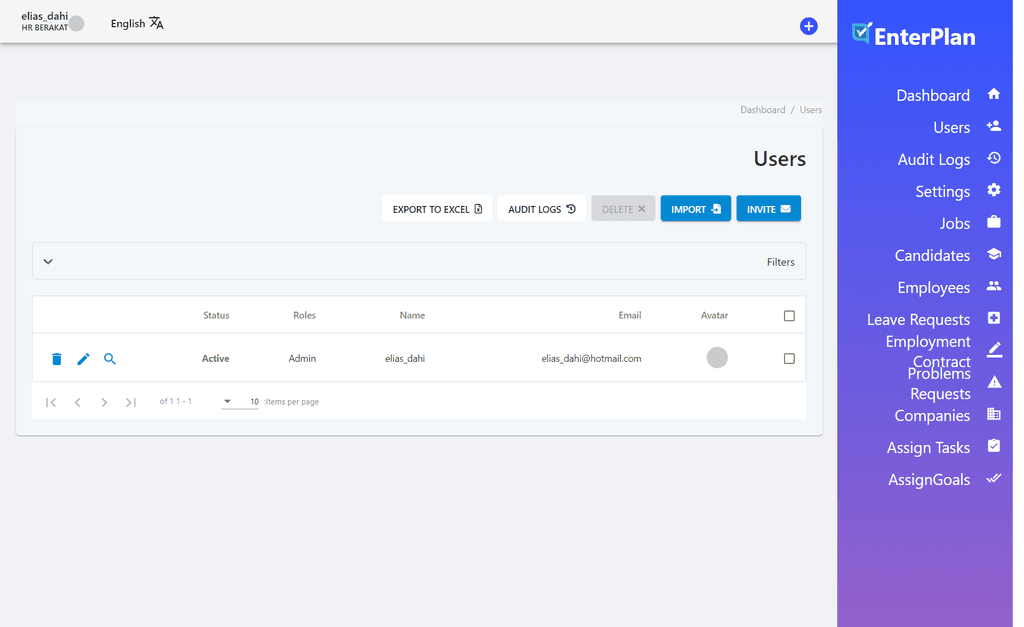The height and width of the screenshot is (627, 1024).
Task: Click the Export to Excel button
Action: [x=437, y=209]
